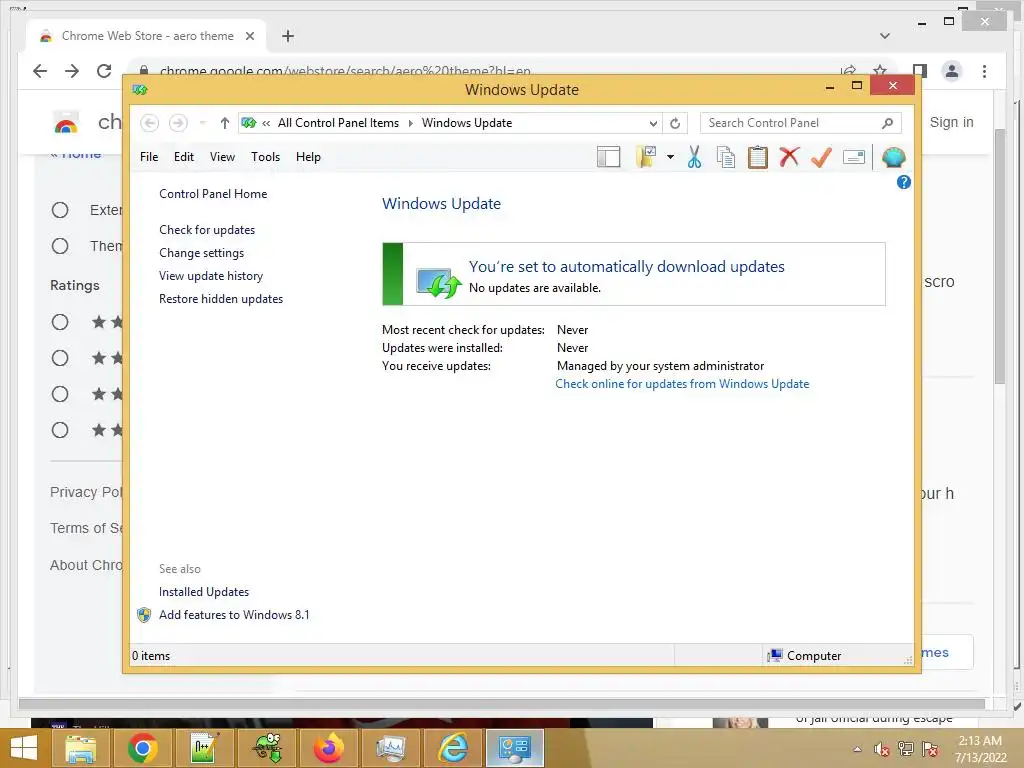Expand the address bar history dropdown

click(652, 123)
